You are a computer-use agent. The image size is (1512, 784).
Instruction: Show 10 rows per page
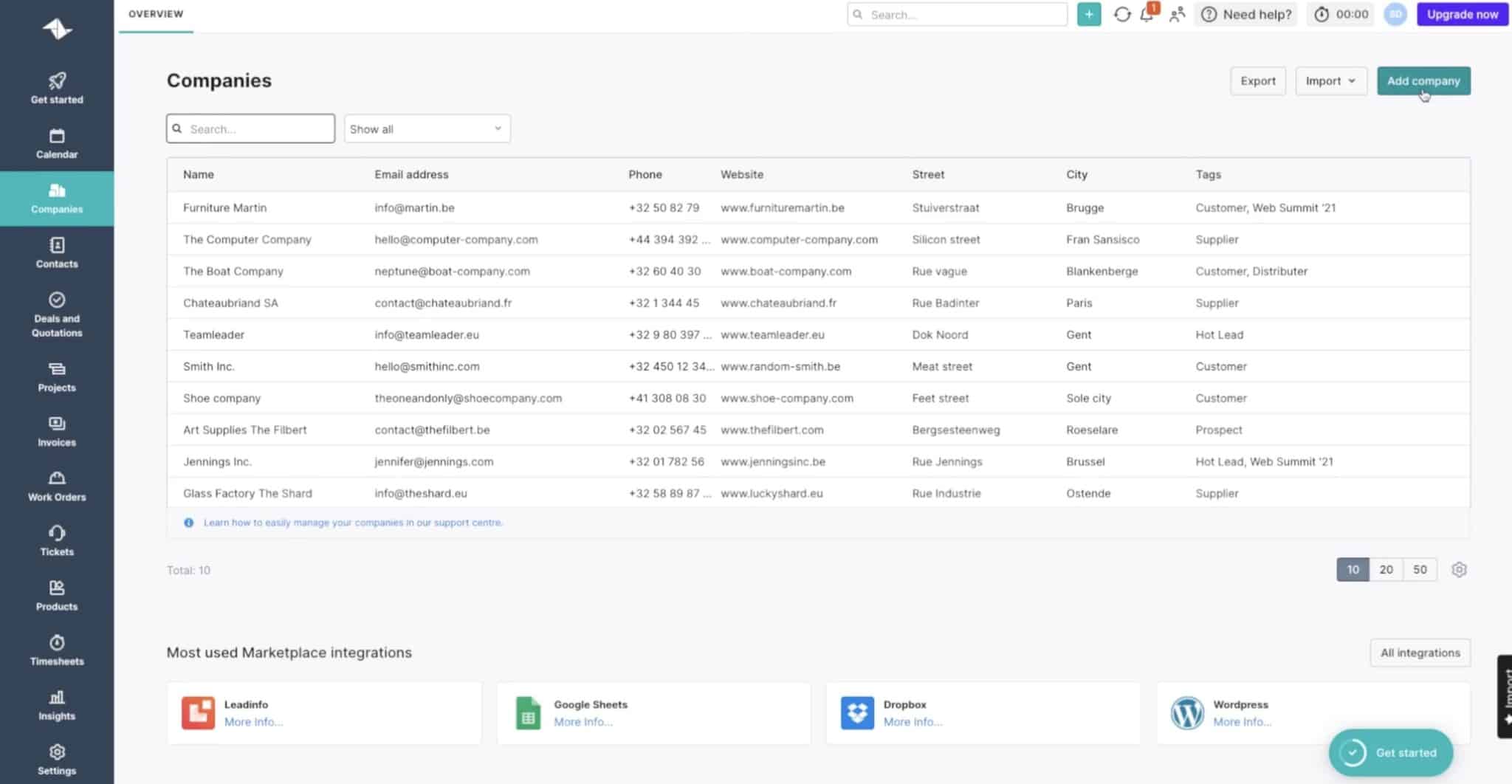[x=1353, y=569]
